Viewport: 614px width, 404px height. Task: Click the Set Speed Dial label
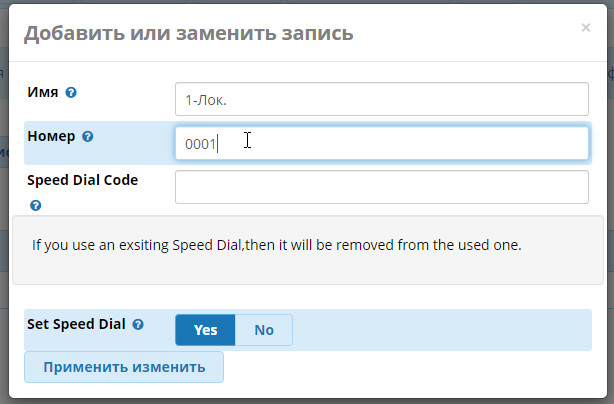(x=77, y=324)
